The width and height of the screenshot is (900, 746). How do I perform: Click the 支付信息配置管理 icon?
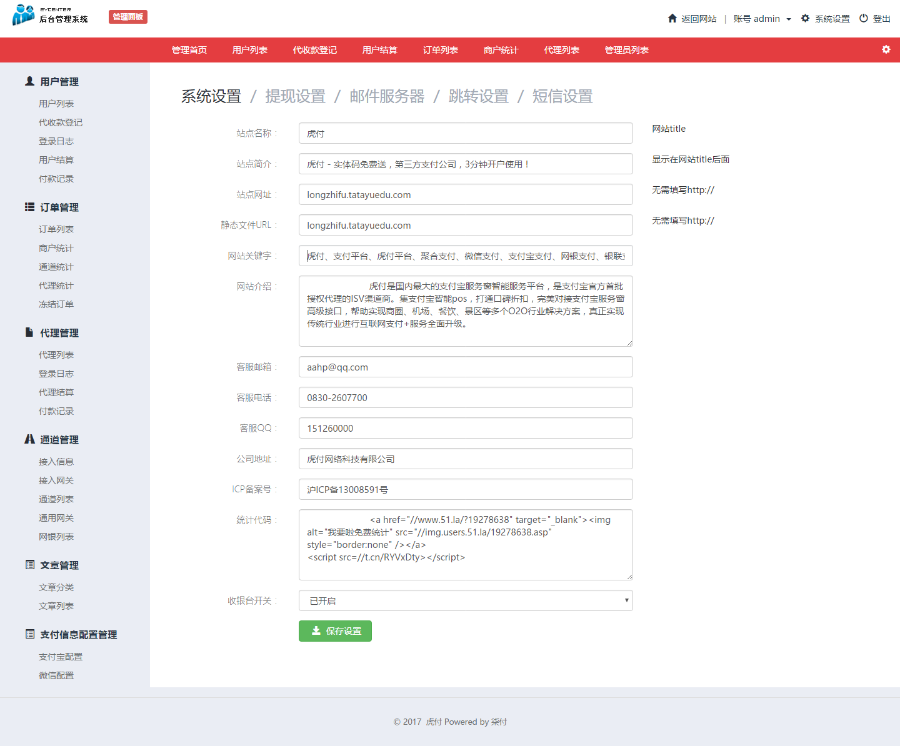30,634
